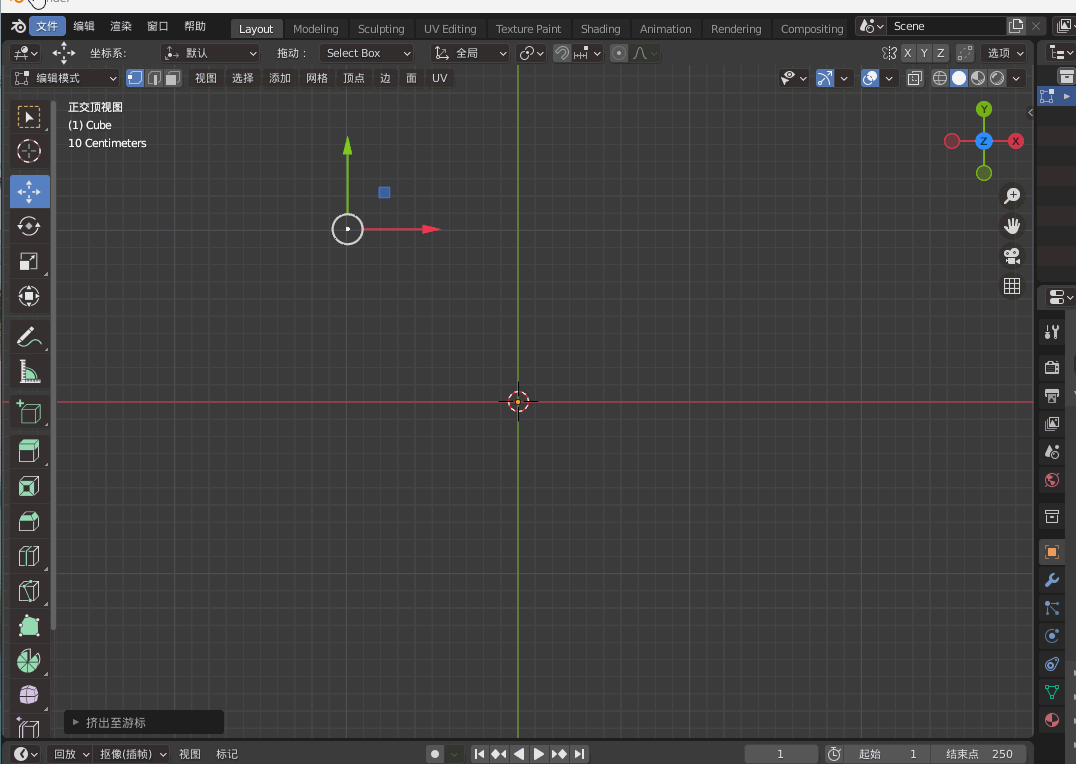Activate the Move tool
1076x764 pixels.
click(x=30, y=192)
